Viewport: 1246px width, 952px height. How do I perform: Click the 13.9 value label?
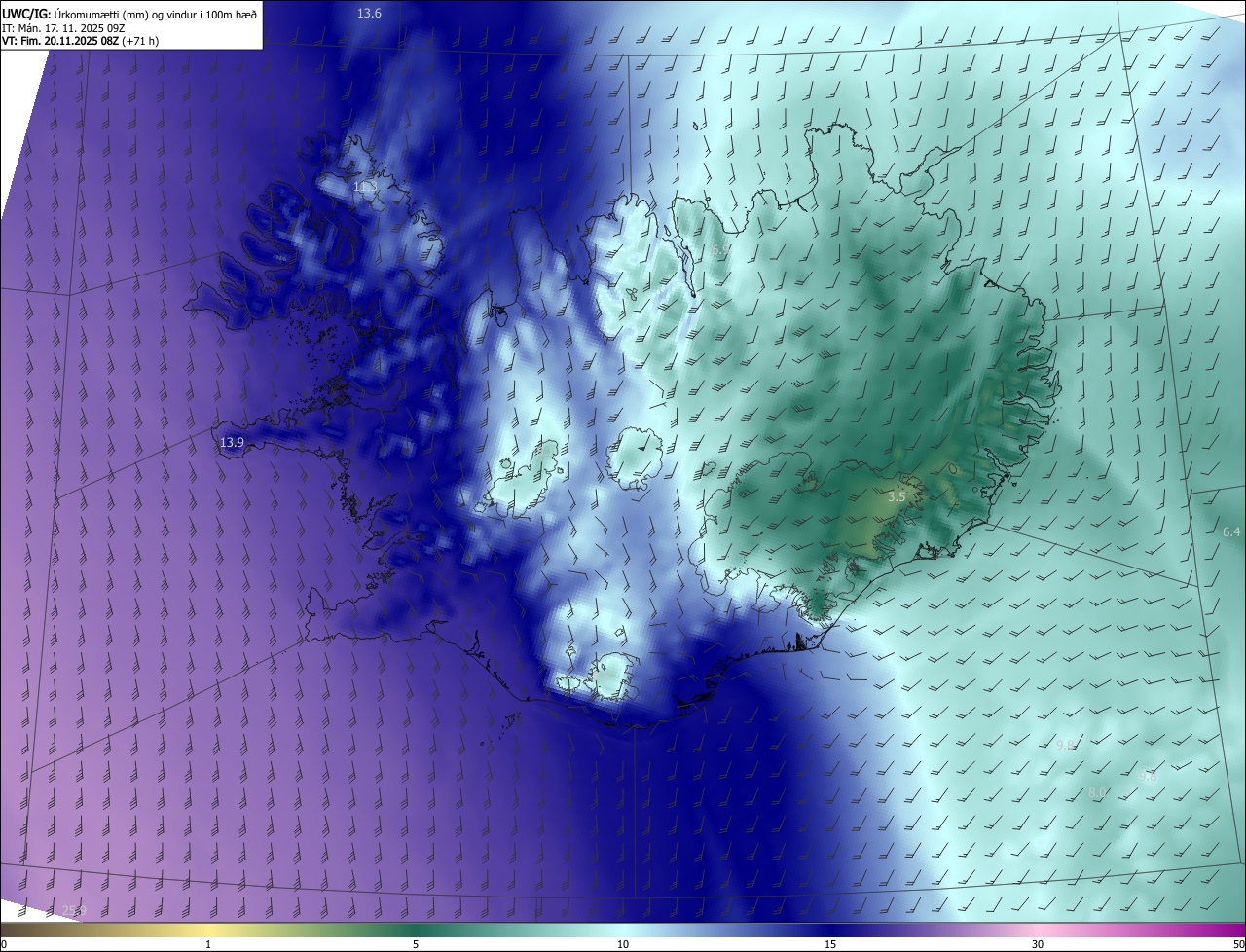pos(232,443)
